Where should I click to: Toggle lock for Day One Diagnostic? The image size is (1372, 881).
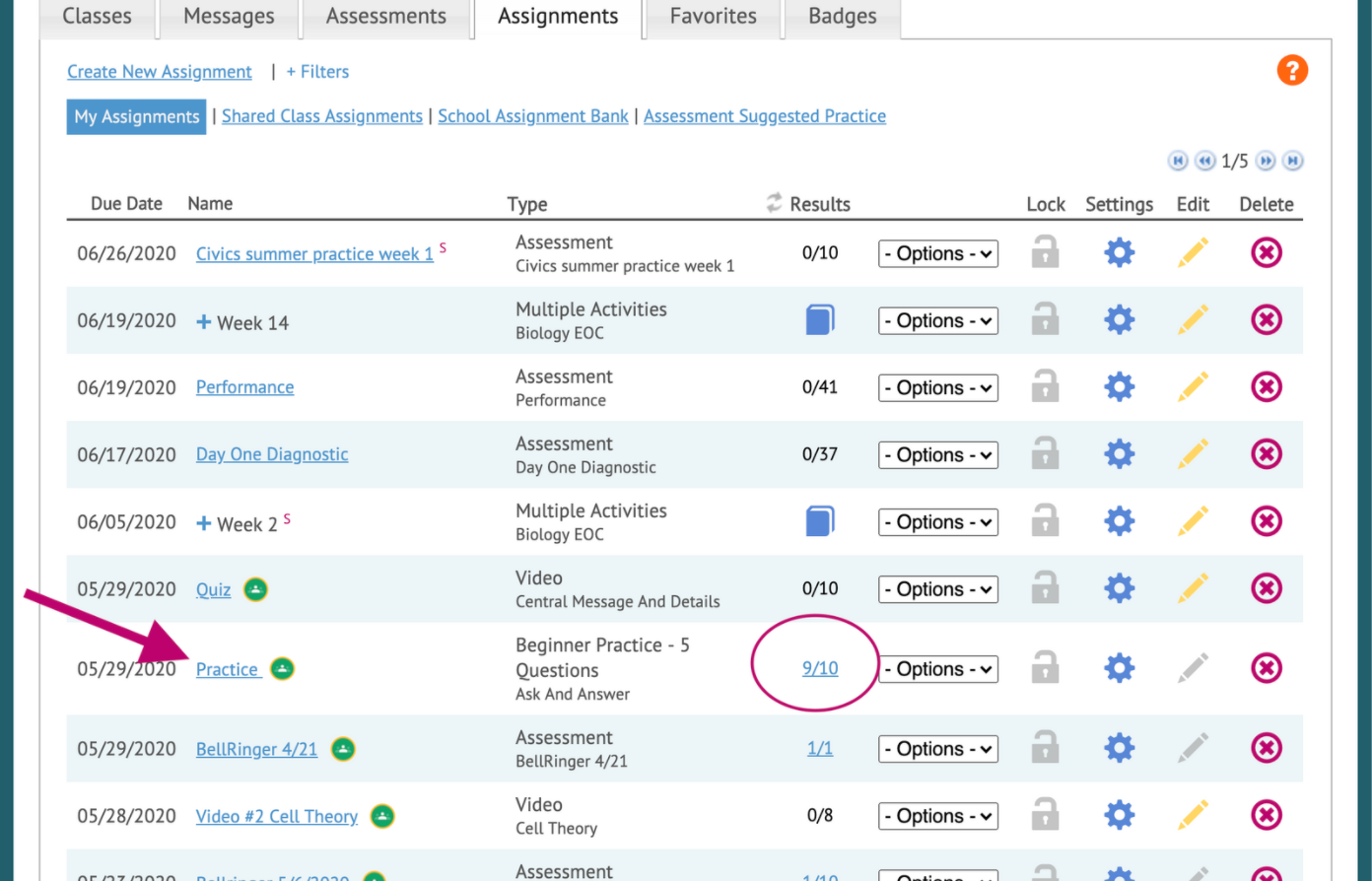[1045, 453]
